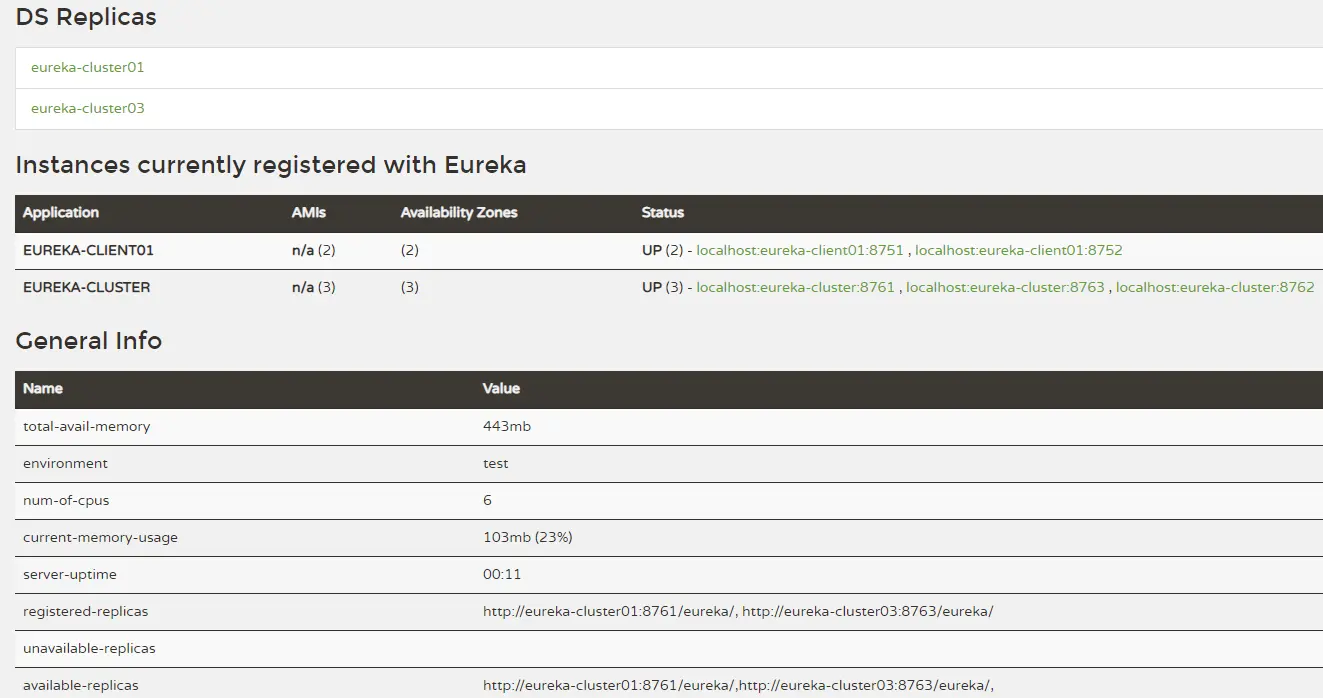
Task: Click the 'UP (2)' status text
Action: (662, 250)
